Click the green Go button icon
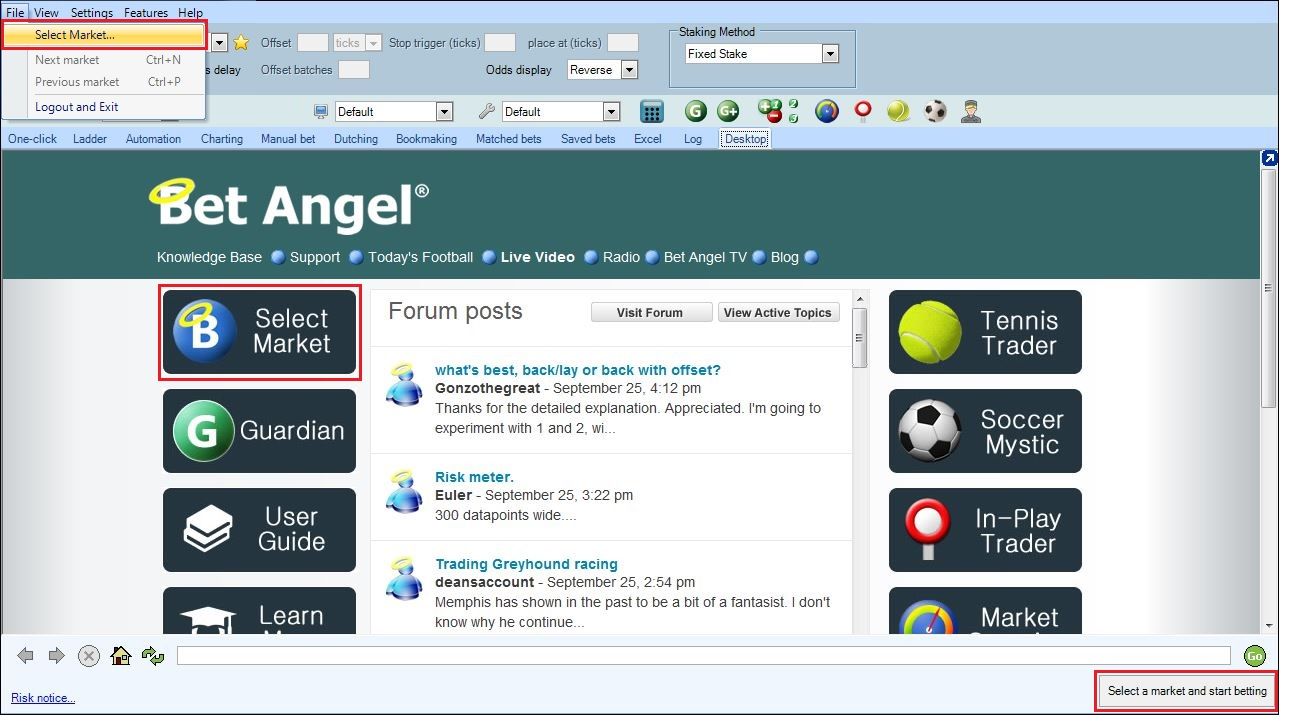 coord(1255,656)
